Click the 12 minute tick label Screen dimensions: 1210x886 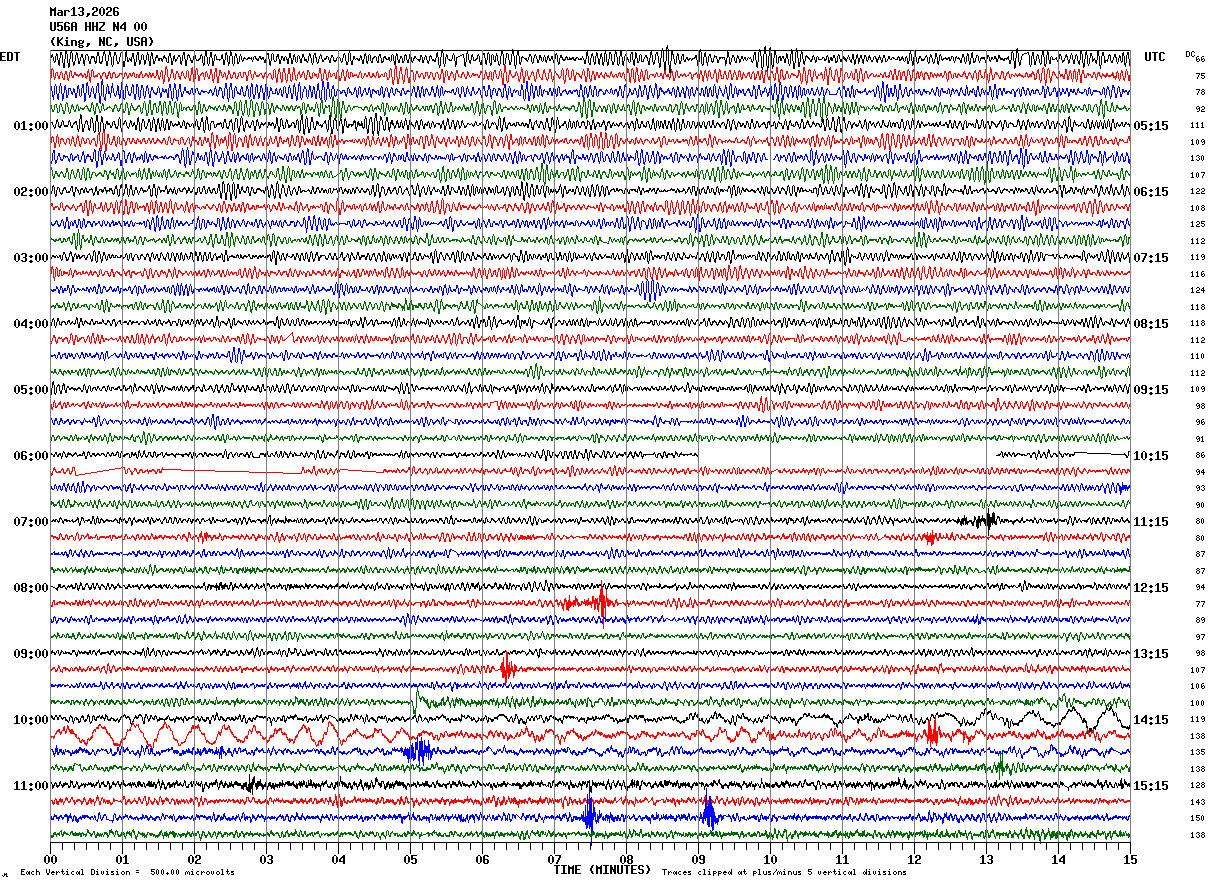coord(914,859)
